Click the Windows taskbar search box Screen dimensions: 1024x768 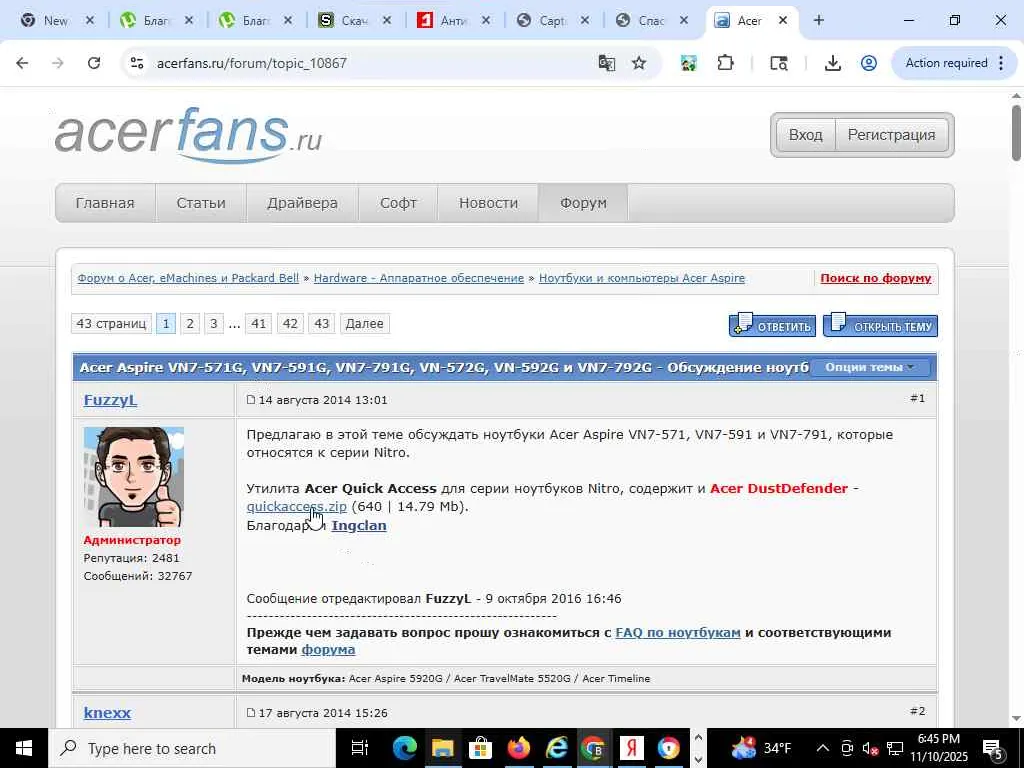click(191, 748)
